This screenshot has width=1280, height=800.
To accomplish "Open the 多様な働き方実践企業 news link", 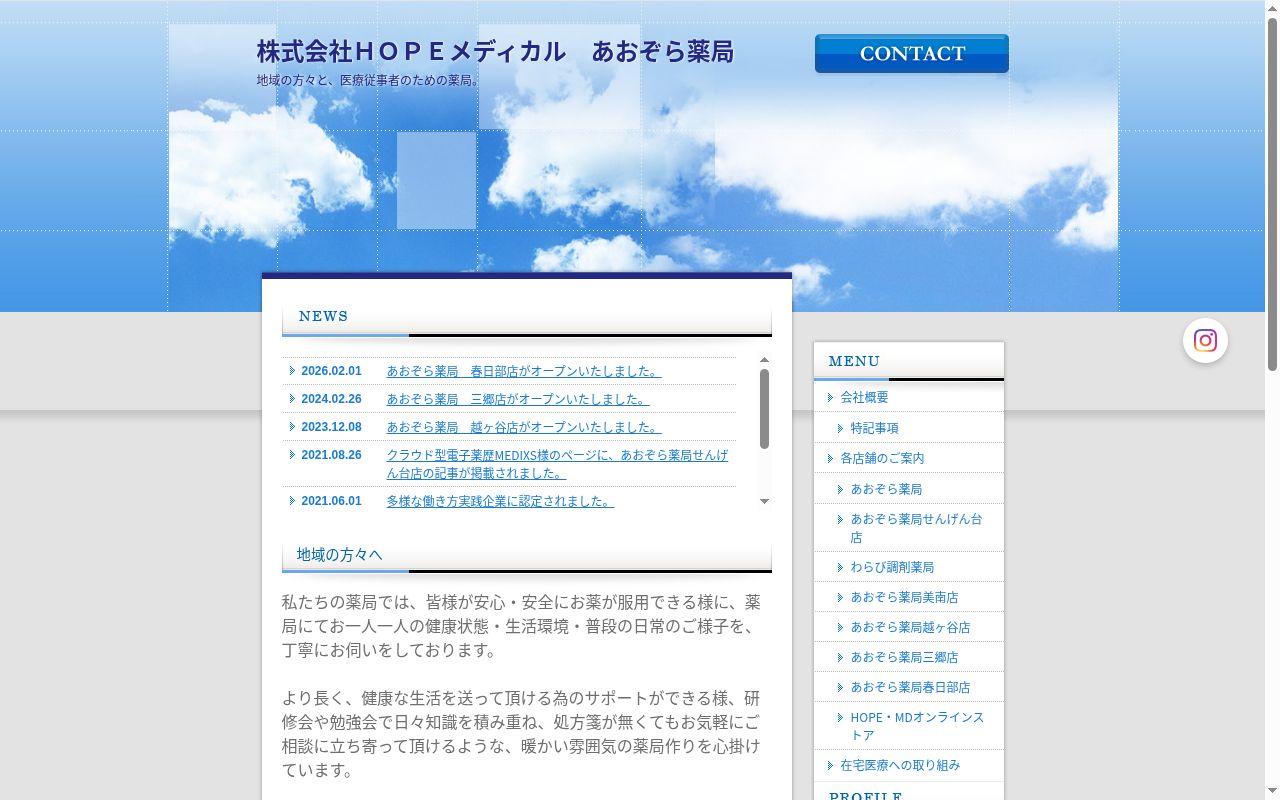I will tap(500, 501).
